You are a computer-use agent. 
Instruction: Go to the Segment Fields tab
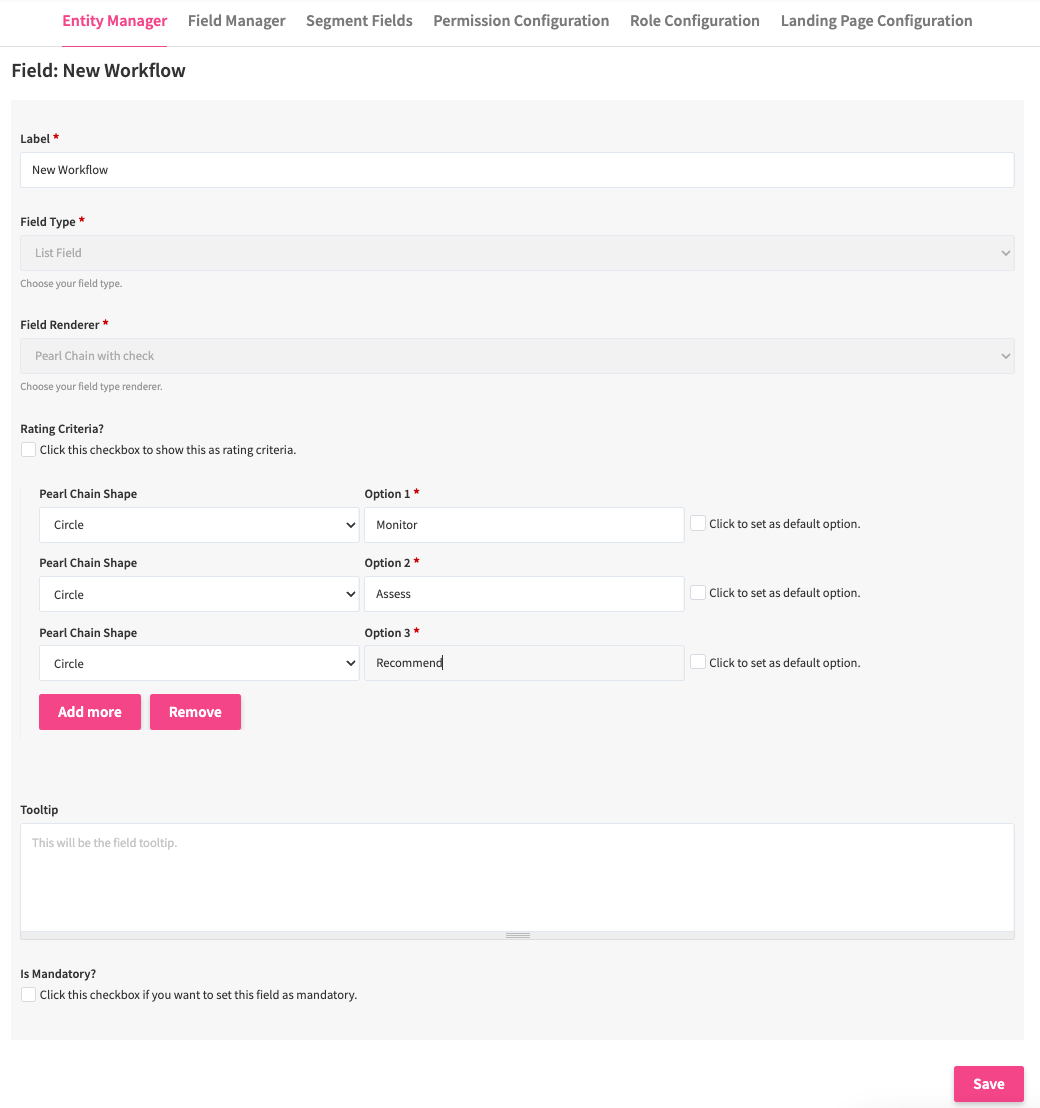[x=359, y=21]
